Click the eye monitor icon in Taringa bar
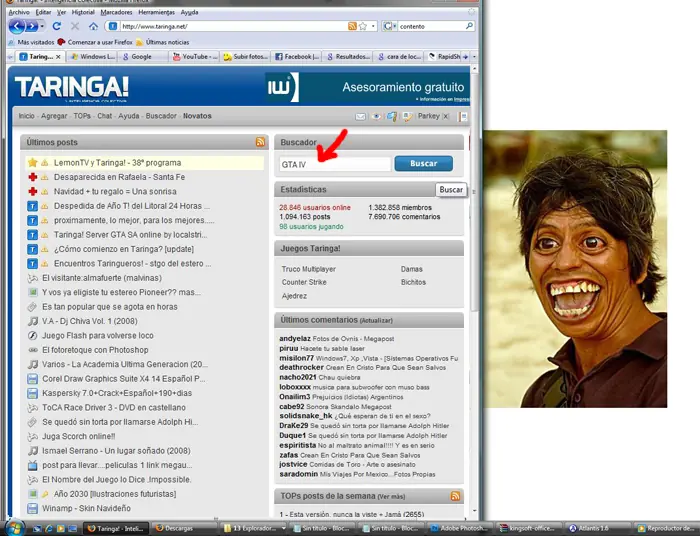The image size is (700, 536). click(x=376, y=116)
